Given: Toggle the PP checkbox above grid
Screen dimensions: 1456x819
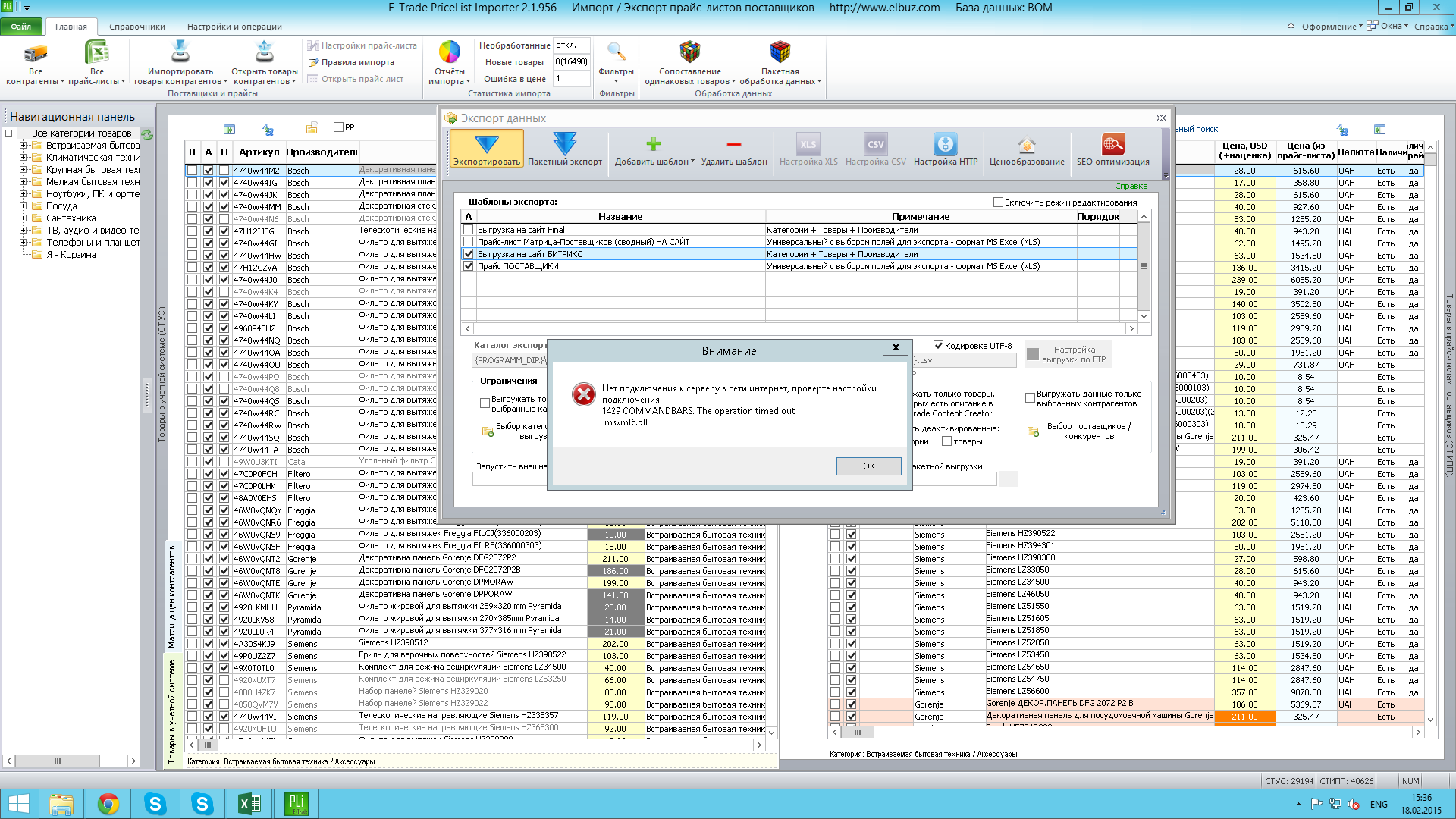Looking at the screenshot, I should pyautogui.click(x=339, y=127).
